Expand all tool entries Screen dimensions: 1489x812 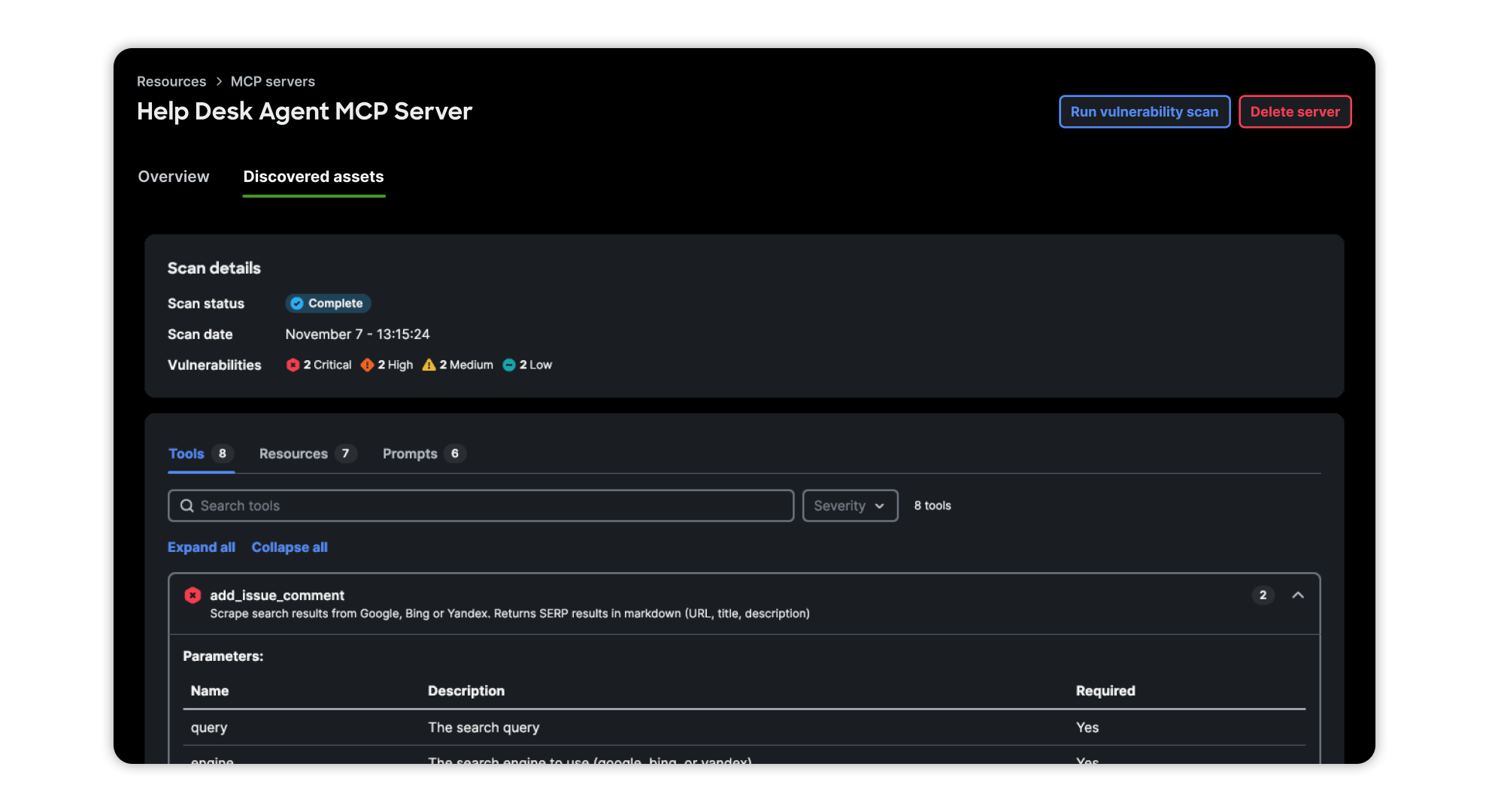[x=201, y=547]
